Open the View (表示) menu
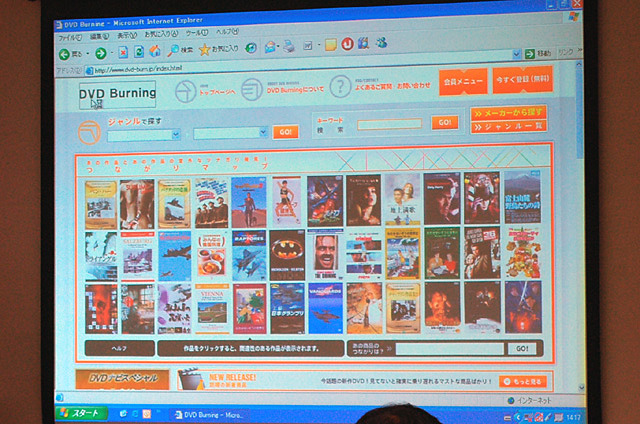Image resolution: width=640 pixels, height=424 pixels. [x=127, y=36]
